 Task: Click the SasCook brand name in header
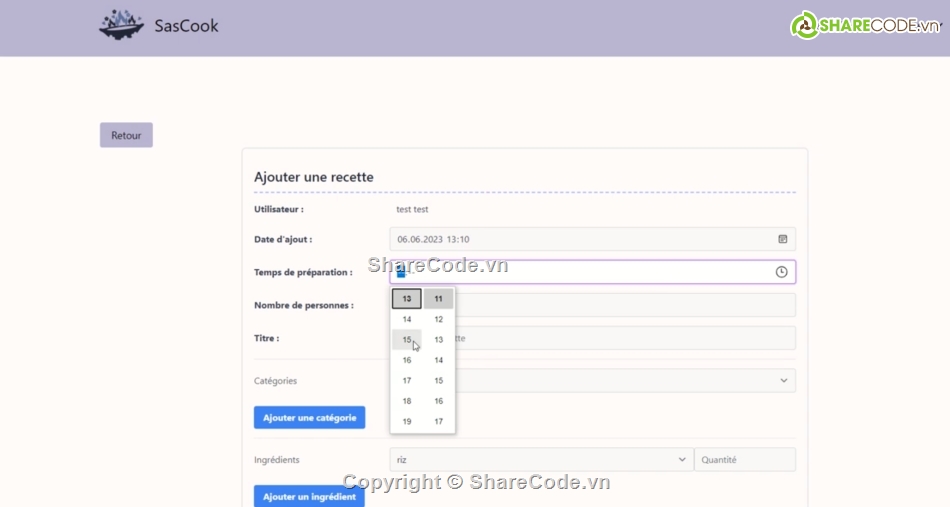pos(186,26)
